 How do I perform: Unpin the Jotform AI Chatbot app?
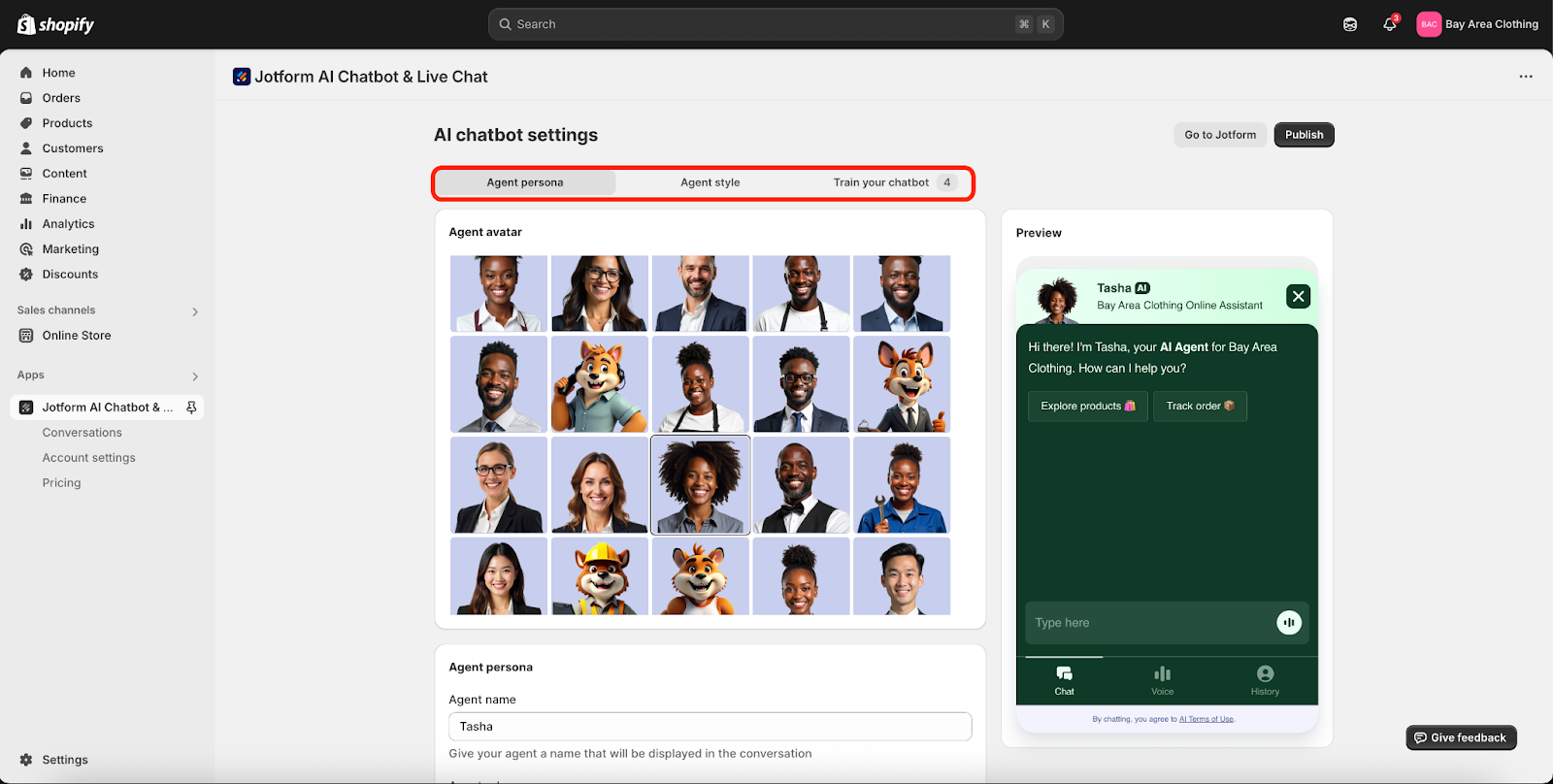(191, 408)
